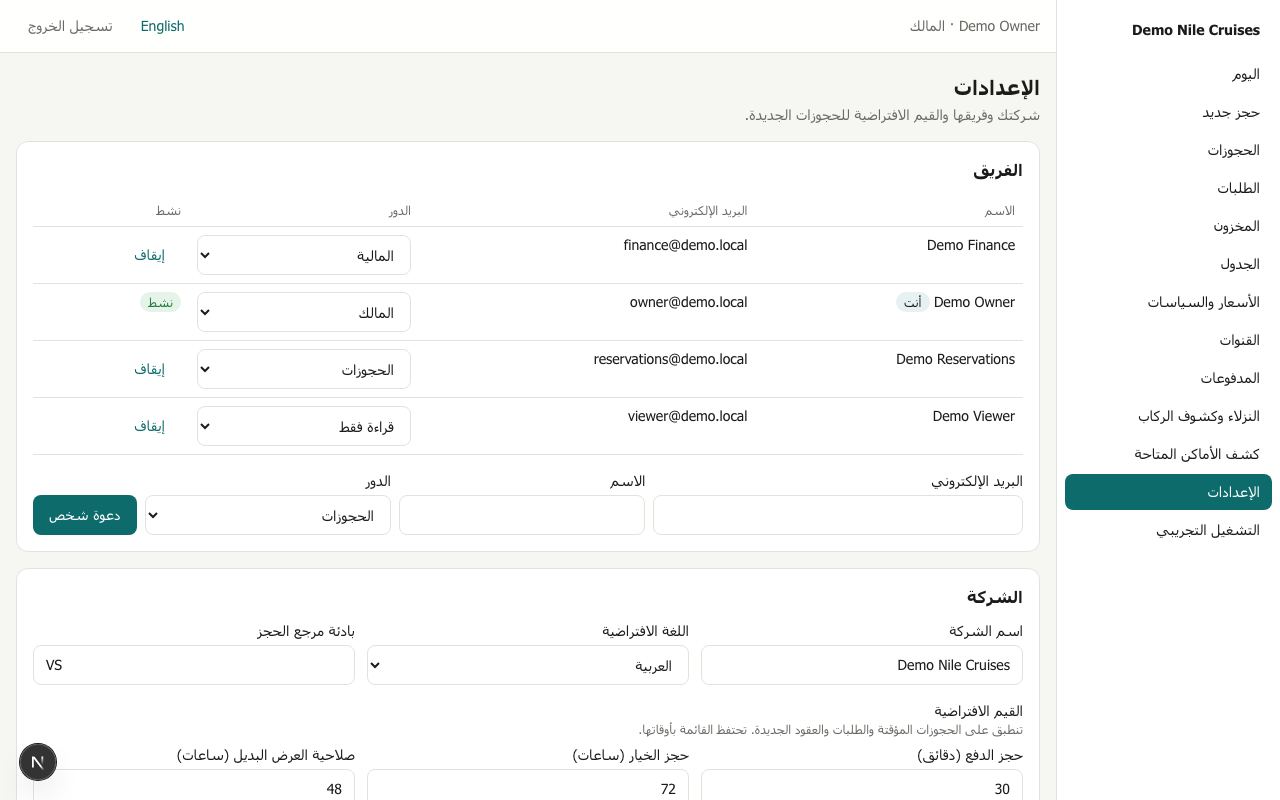The height and width of the screenshot is (800, 1280).
Task: Open النزلاء وكشوف الركاب page
Action: pyautogui.click(x=1168, y=416)
